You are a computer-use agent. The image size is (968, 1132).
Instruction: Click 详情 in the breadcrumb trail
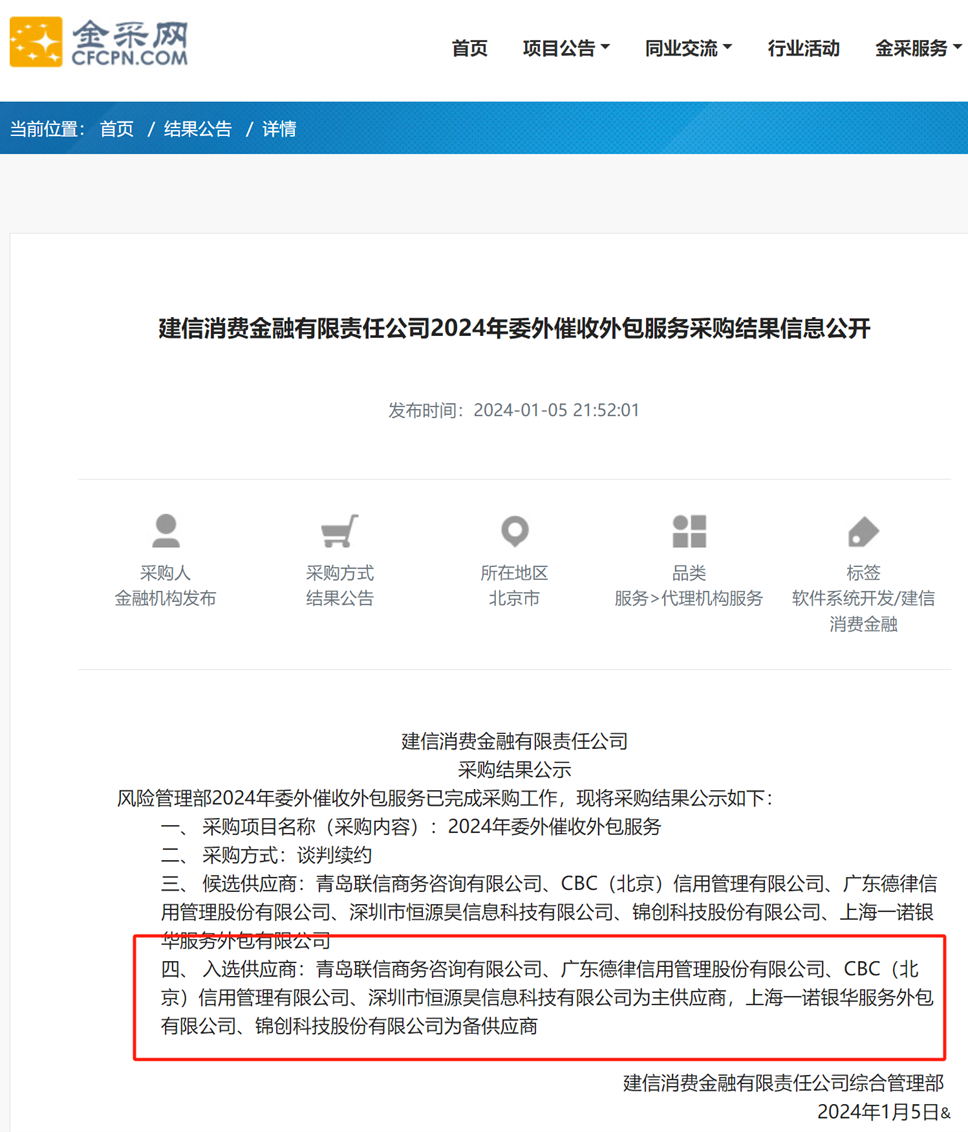click(x=279, y=129)
